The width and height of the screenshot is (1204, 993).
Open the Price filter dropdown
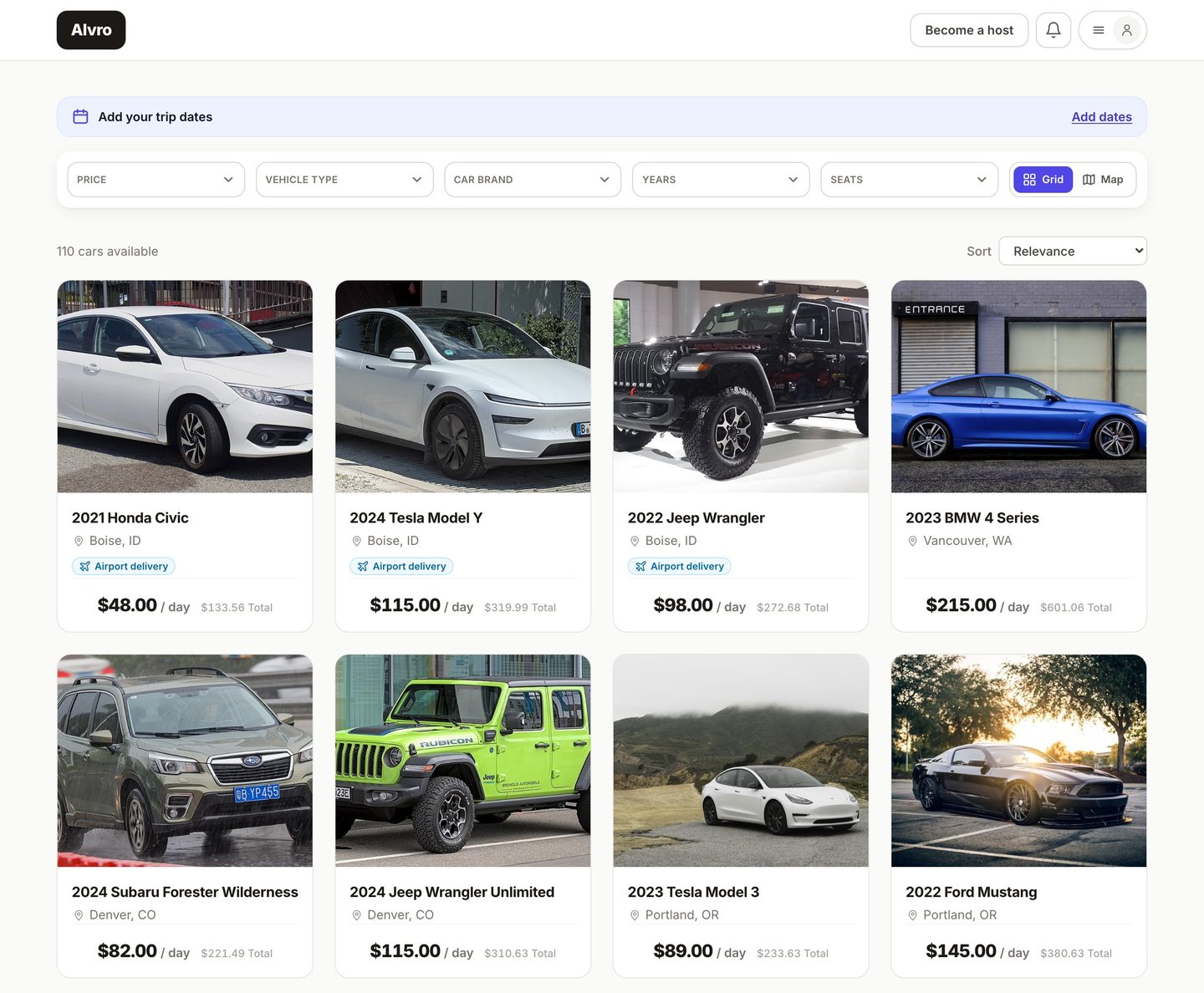(156, 180)
